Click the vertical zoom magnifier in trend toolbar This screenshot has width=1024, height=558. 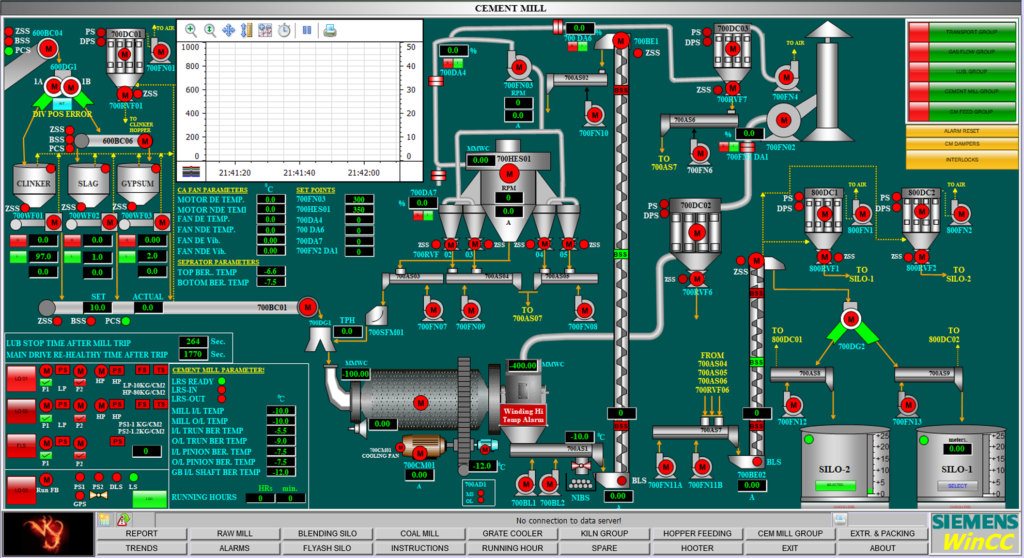pyautogui.click(x=210, y=30)
